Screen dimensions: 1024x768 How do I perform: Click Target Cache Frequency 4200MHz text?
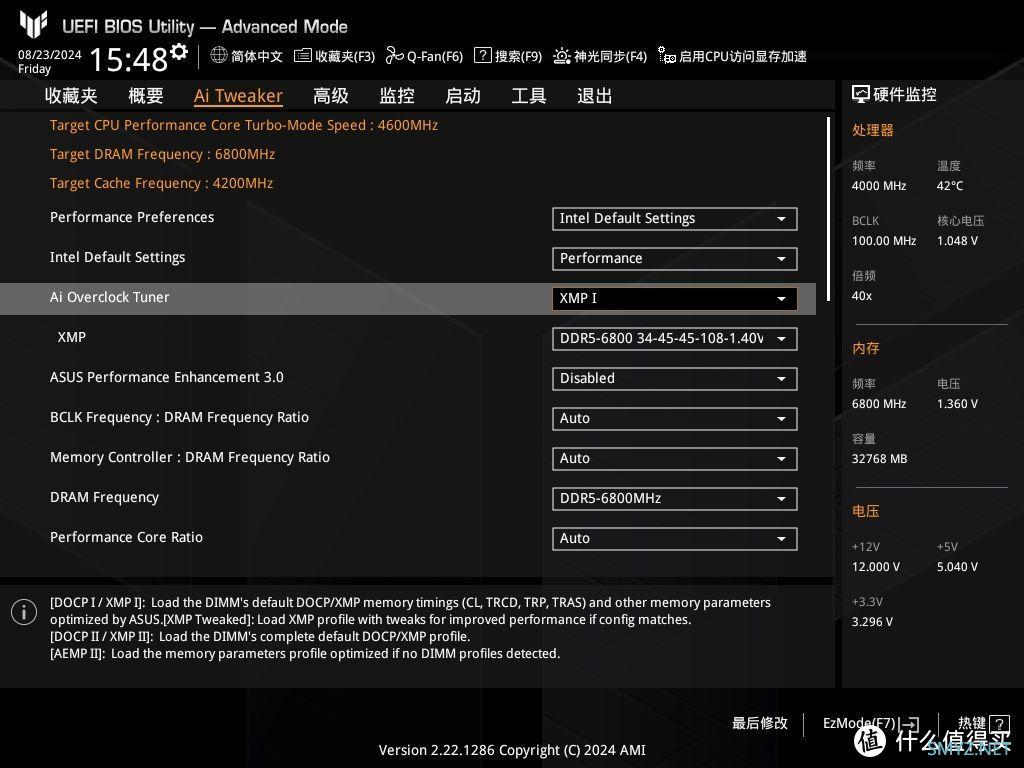161,184
